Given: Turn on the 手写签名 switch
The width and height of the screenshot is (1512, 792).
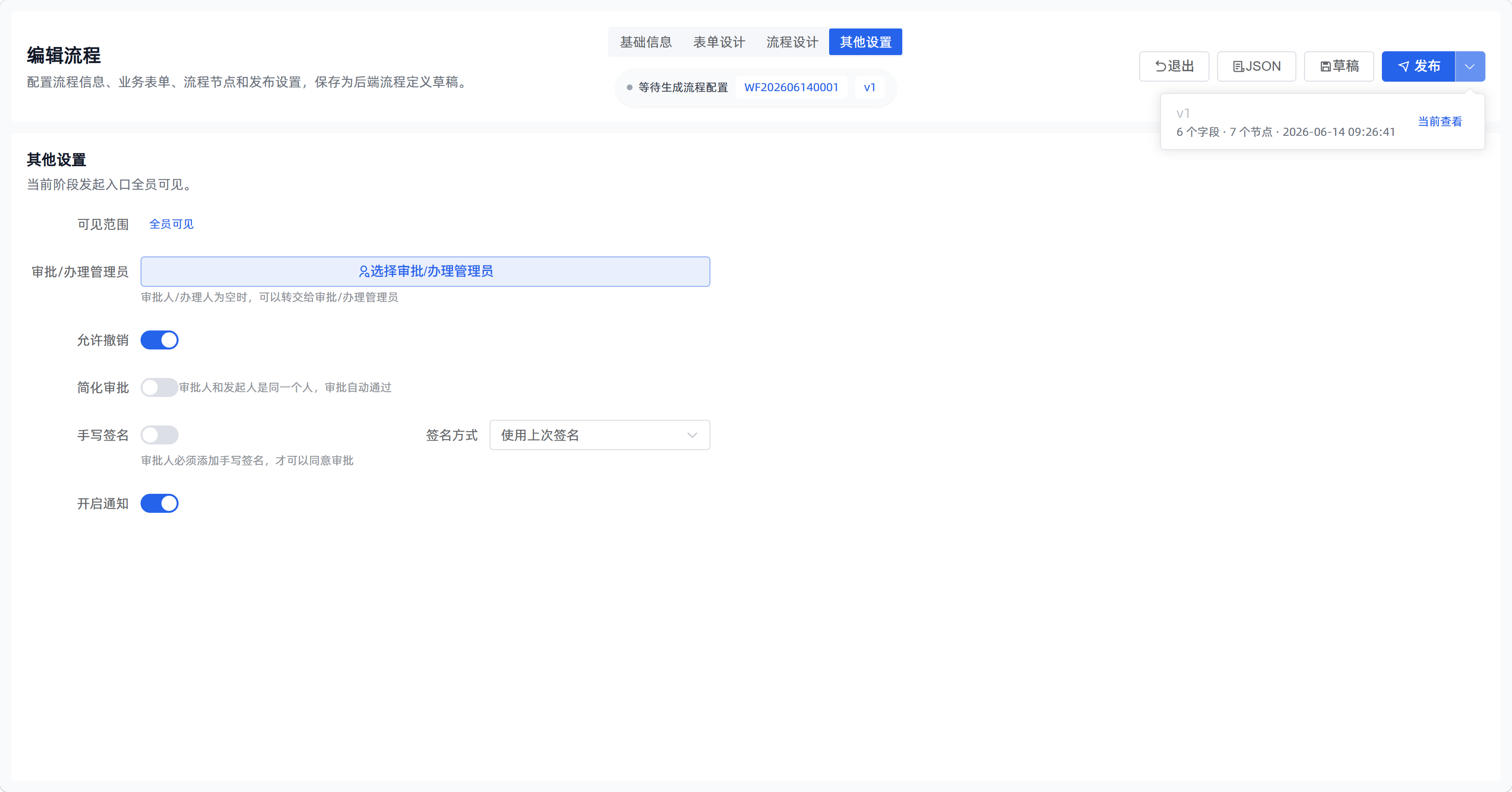Looking at the screenshot, I should (x=159, y=435).
